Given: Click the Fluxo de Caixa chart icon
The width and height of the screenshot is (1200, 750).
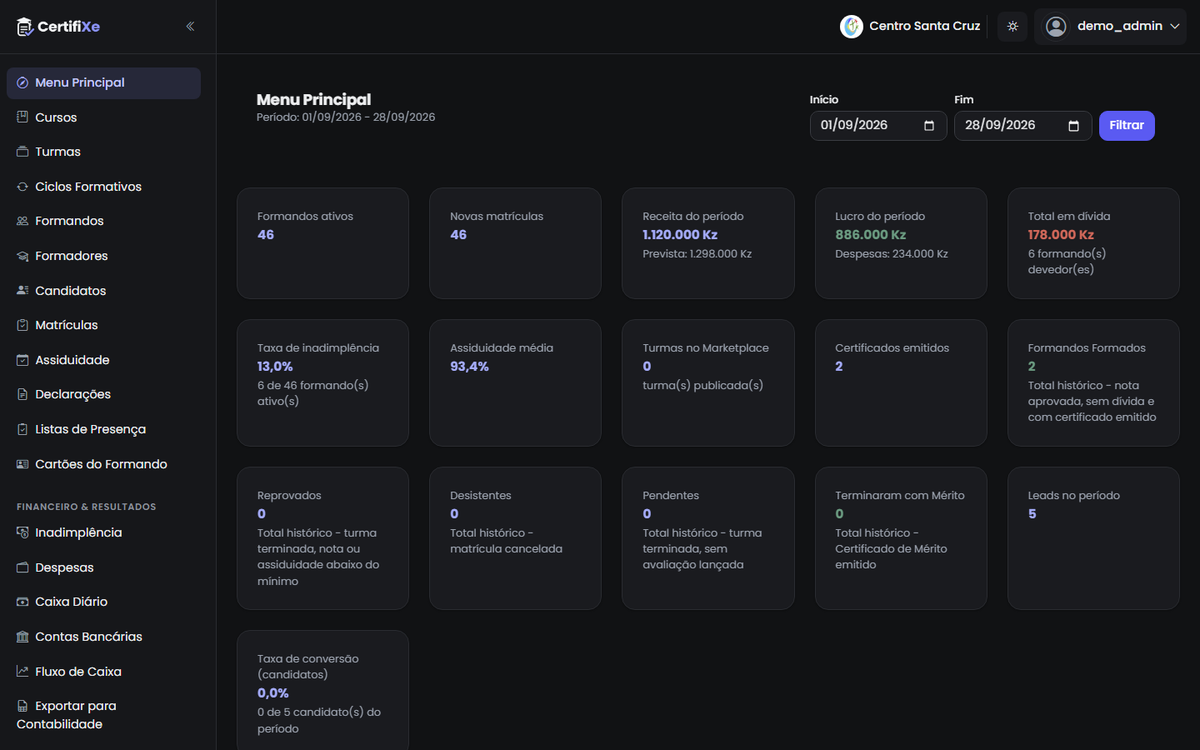Looking at the screenshot, I should pos(23,672).
